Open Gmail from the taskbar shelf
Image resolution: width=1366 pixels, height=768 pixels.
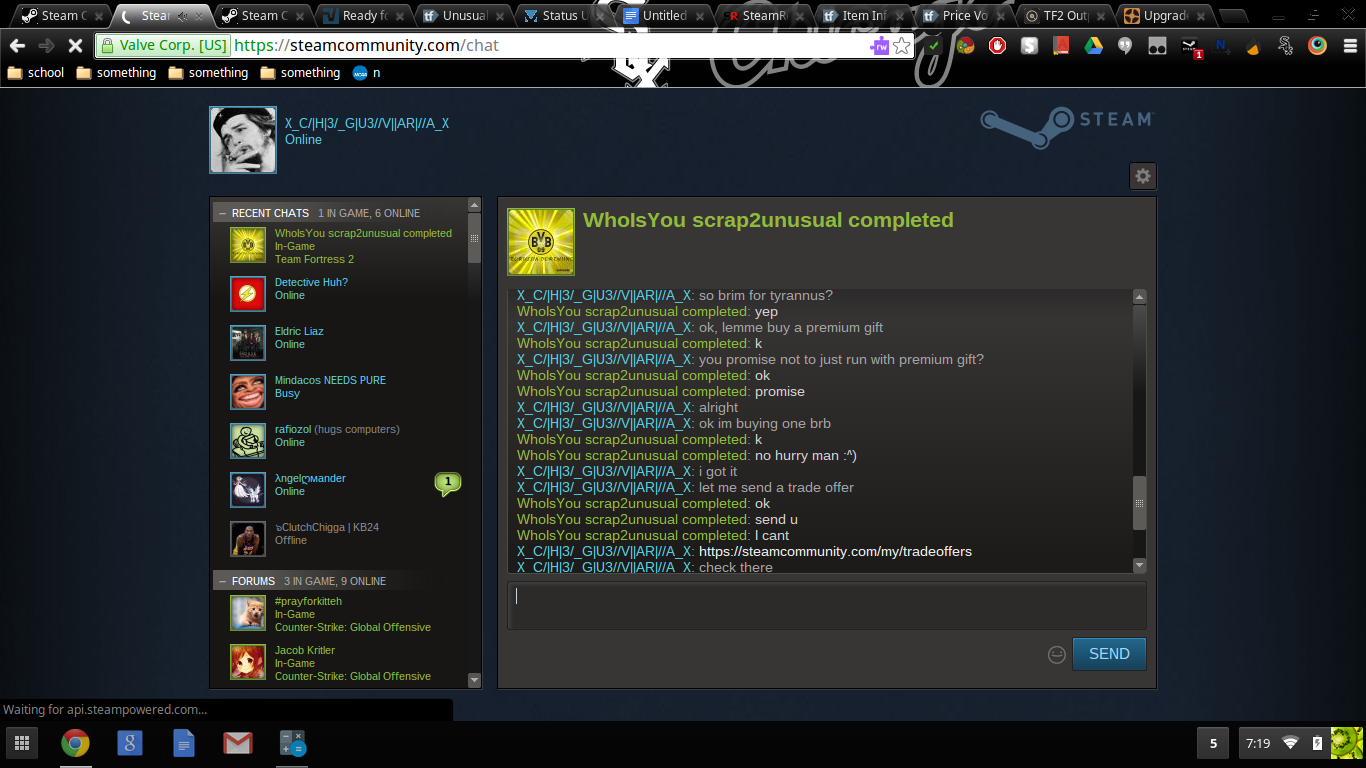pos(237,743)
